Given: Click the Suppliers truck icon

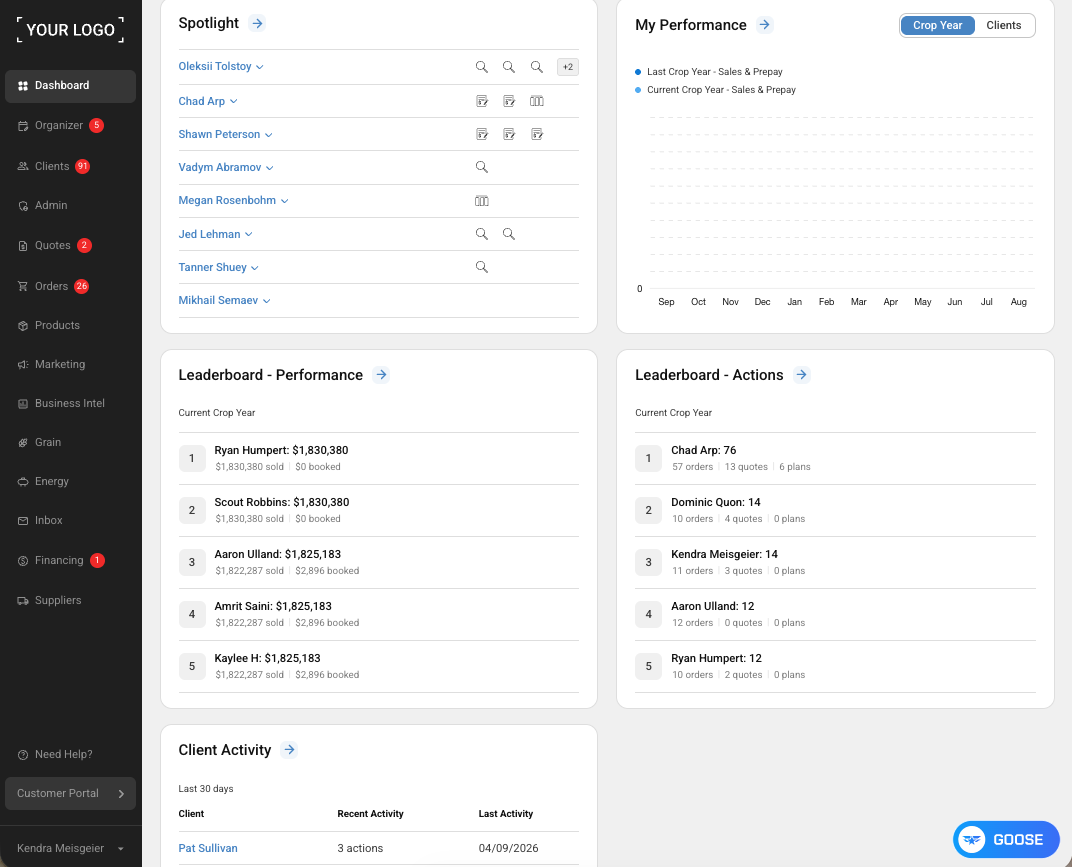Looking at the screenshot, I should tap(23, 600).
